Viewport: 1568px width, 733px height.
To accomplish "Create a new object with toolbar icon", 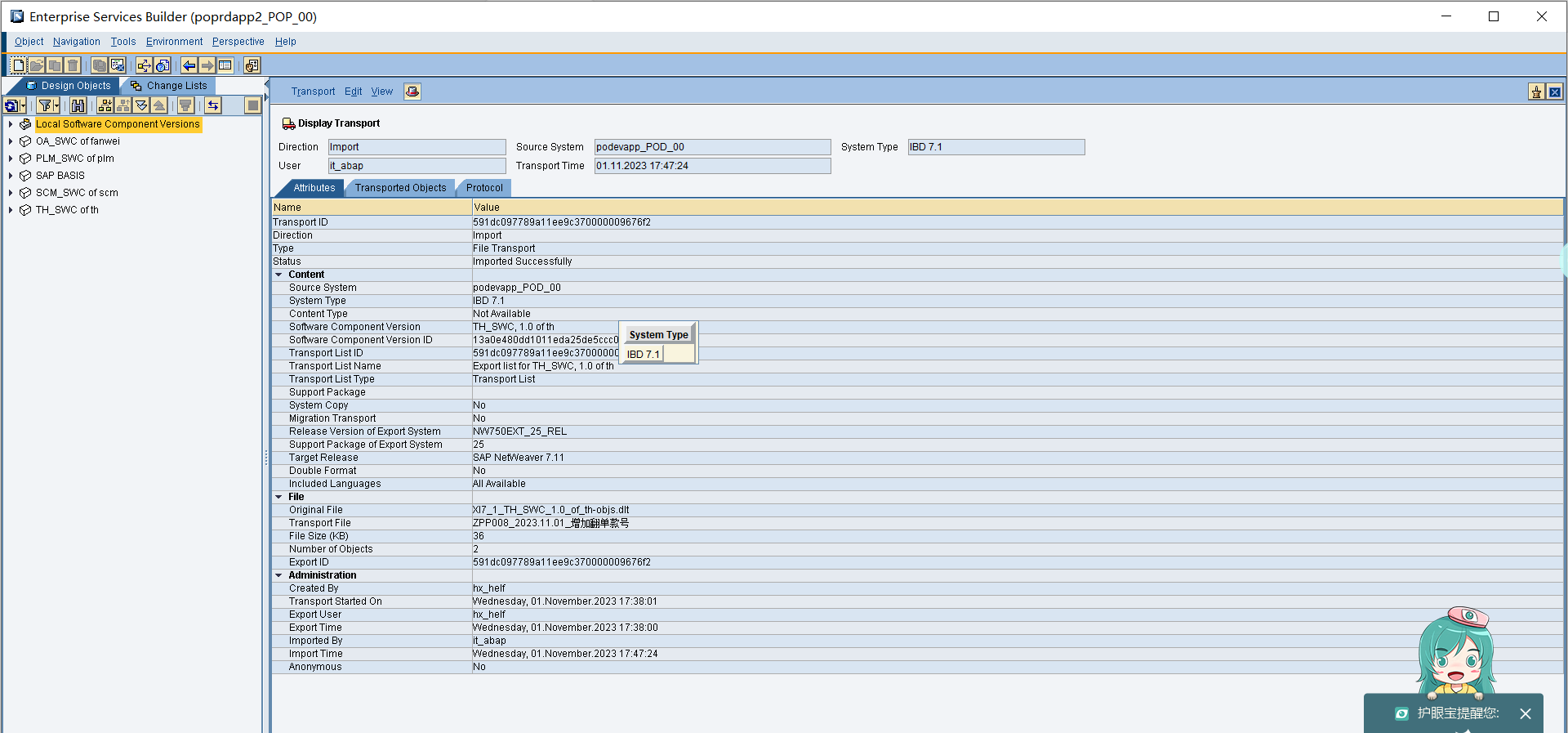I will [18, 65].
